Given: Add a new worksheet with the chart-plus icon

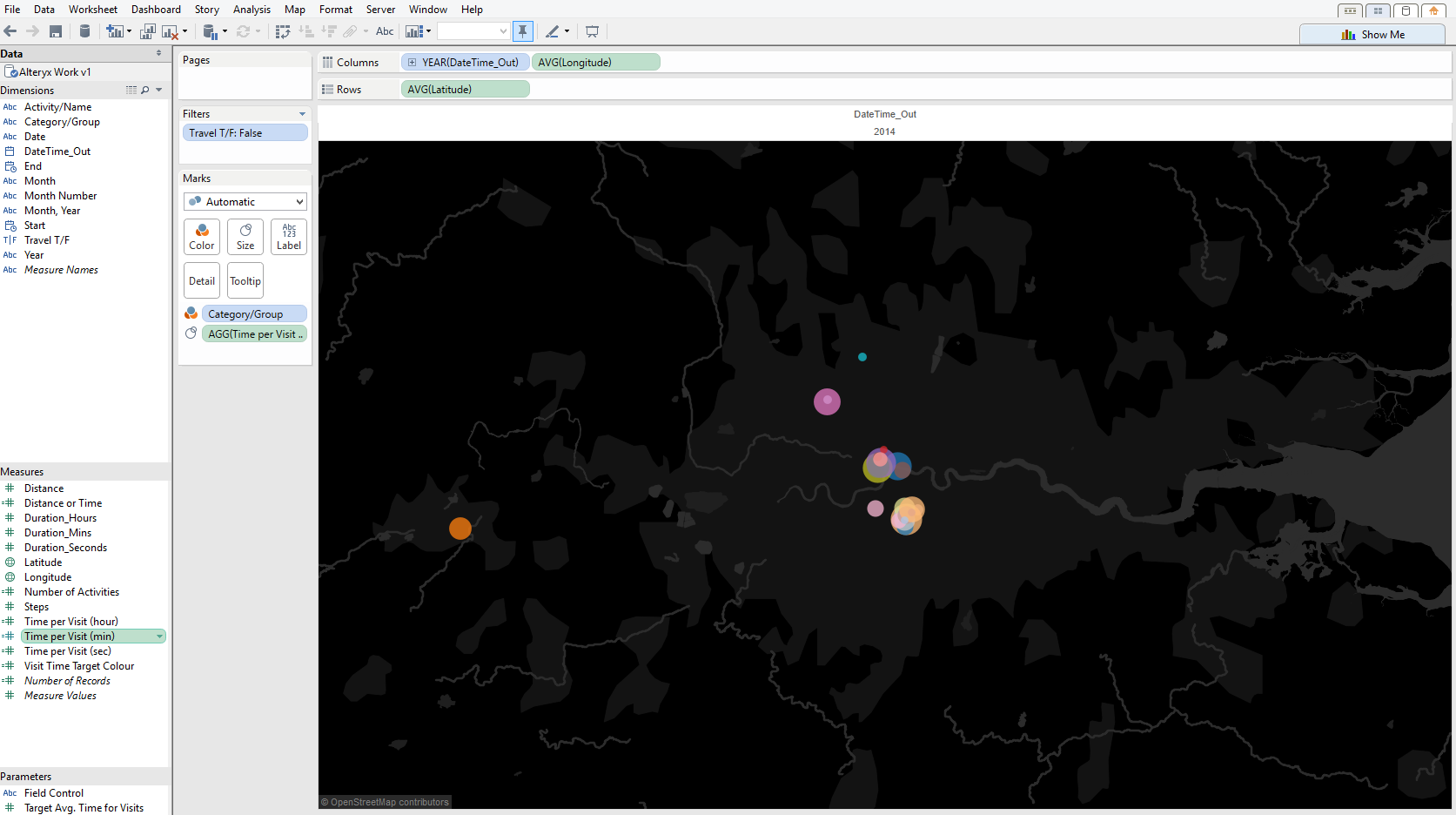Looking at the screenshot, I should pos(114,31).
